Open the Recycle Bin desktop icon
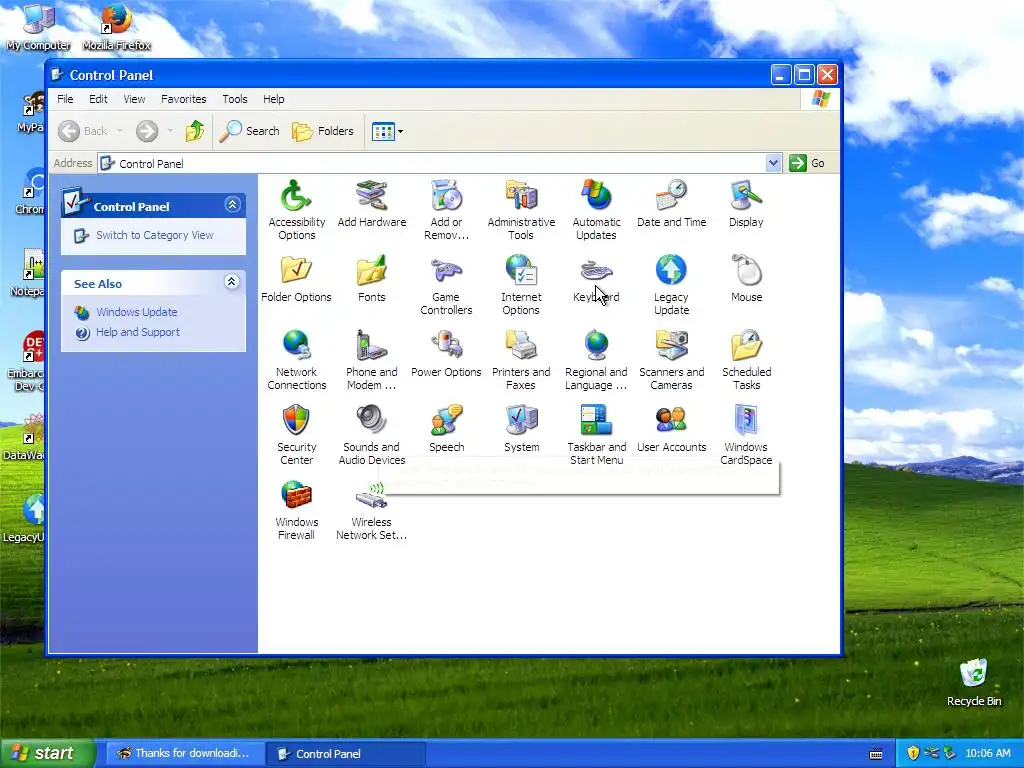The image size is (1024, 768). pos(974,682)
